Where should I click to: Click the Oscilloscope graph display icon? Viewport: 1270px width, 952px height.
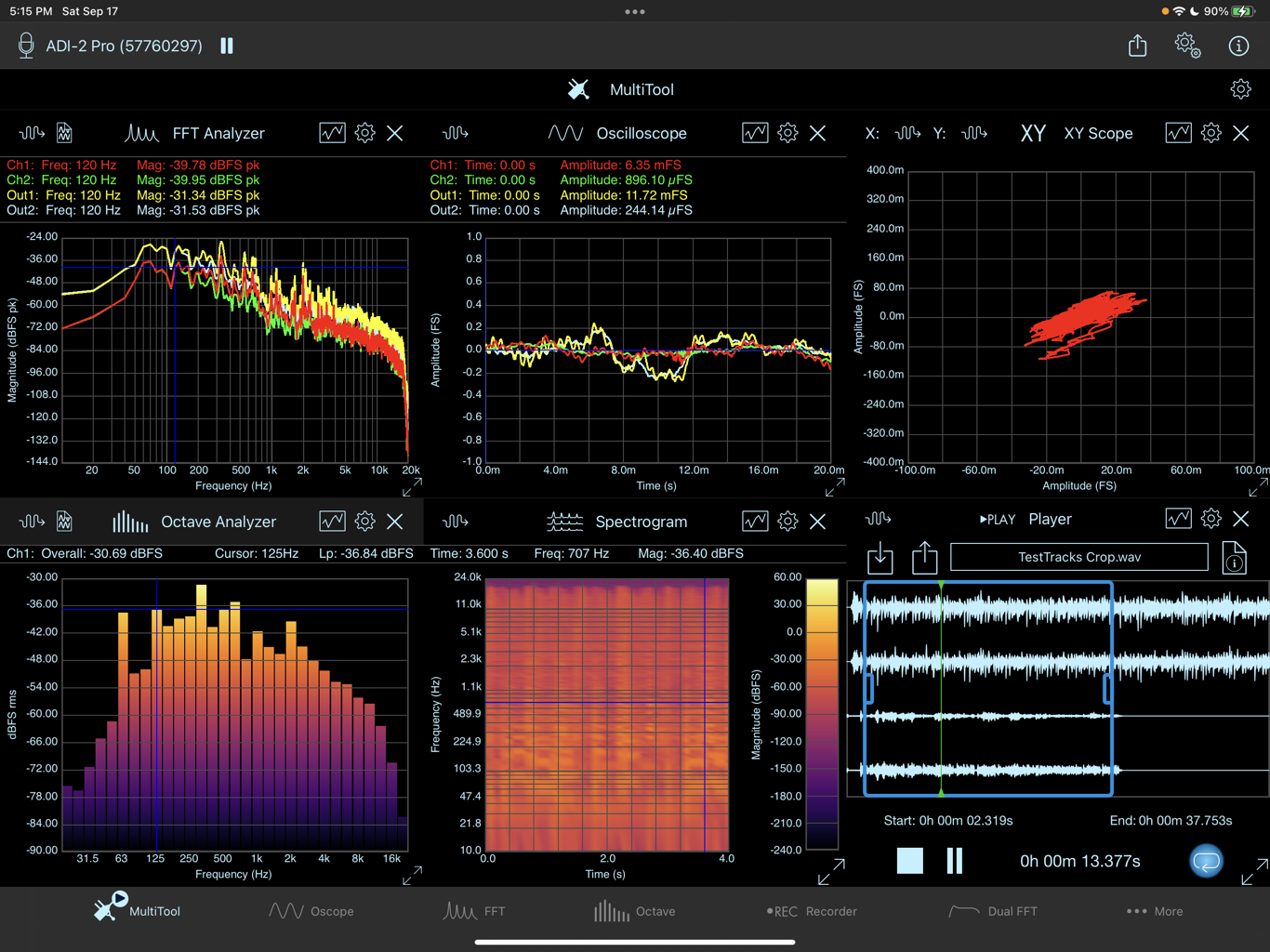755,133
